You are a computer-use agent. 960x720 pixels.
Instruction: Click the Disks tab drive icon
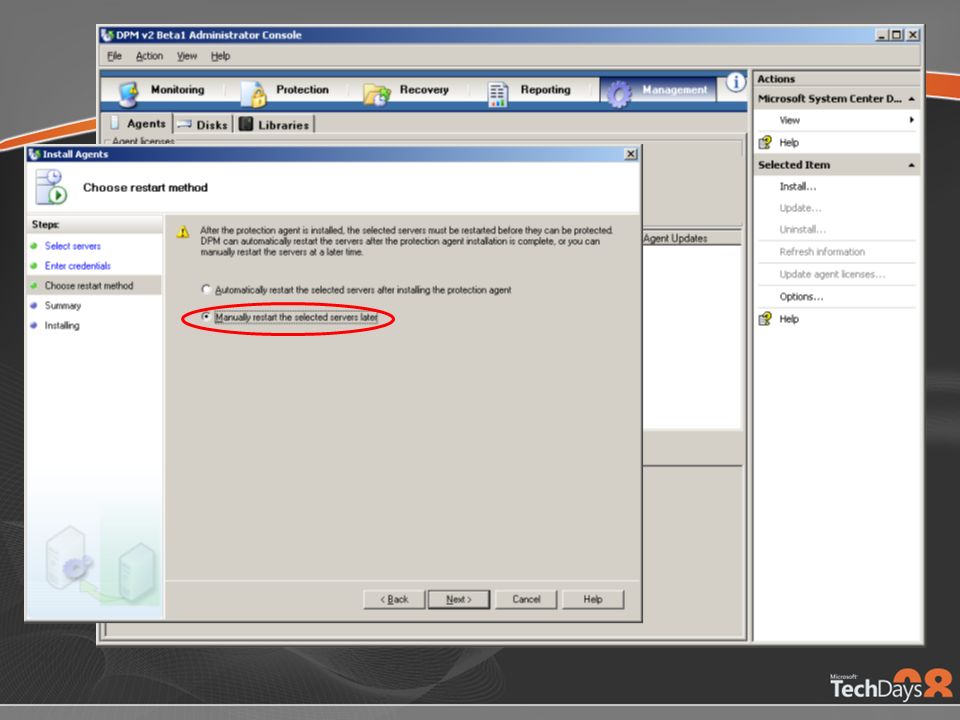point(184,124)
